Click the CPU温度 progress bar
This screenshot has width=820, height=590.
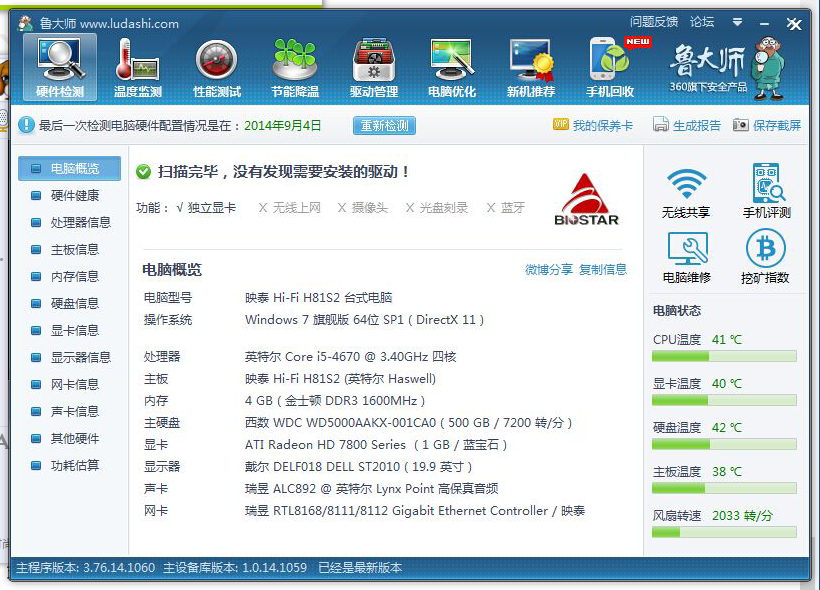(724, 357)
